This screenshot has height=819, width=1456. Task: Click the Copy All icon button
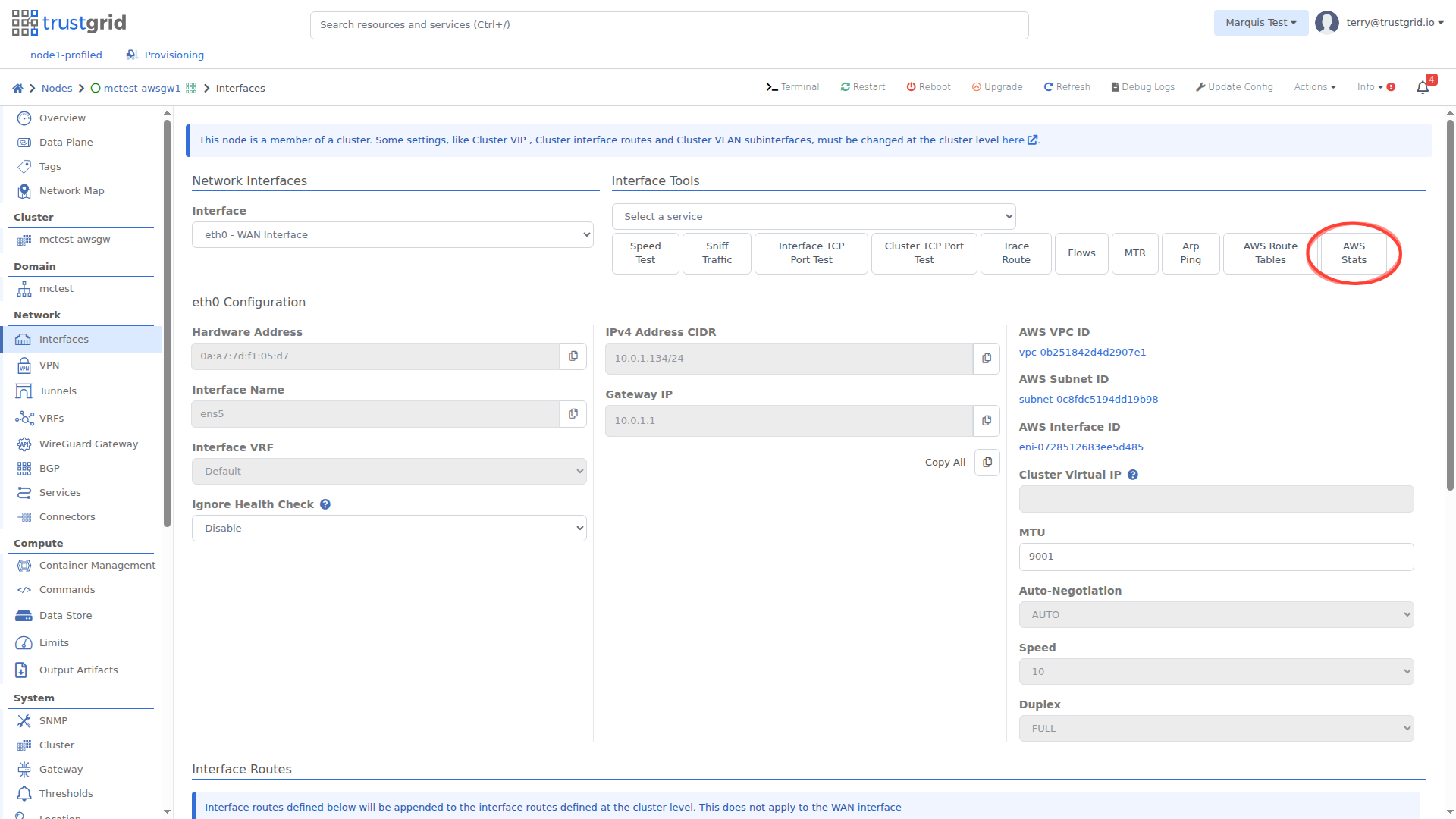(x=987, y=463)
